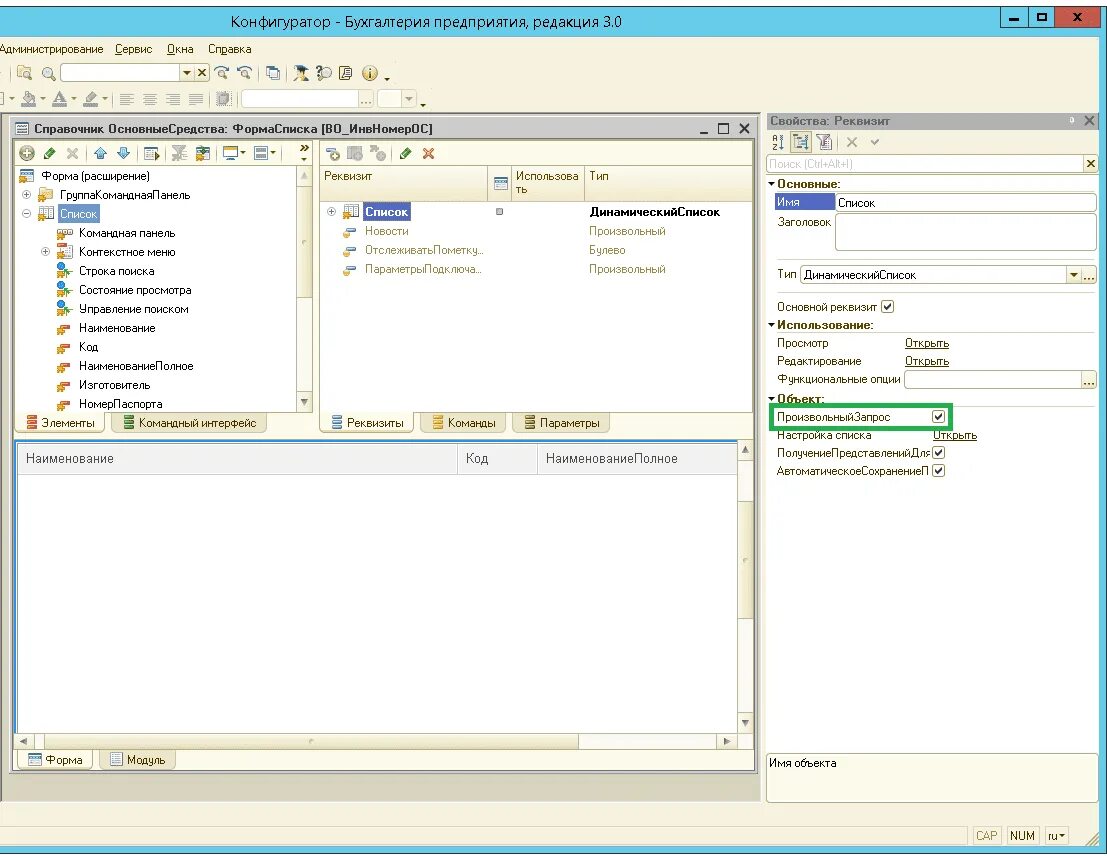Click the green add element icon
Screen dimensions: 1107x856
click(27, 153)
